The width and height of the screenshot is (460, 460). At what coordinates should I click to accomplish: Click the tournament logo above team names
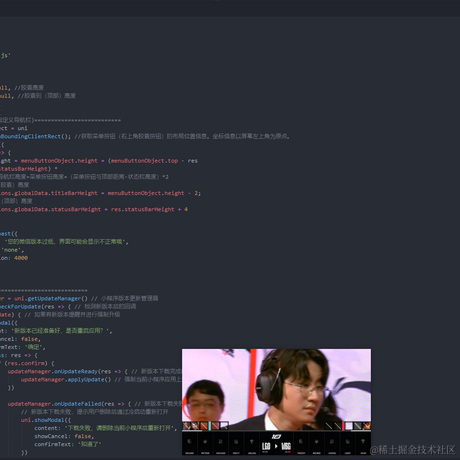276,437
